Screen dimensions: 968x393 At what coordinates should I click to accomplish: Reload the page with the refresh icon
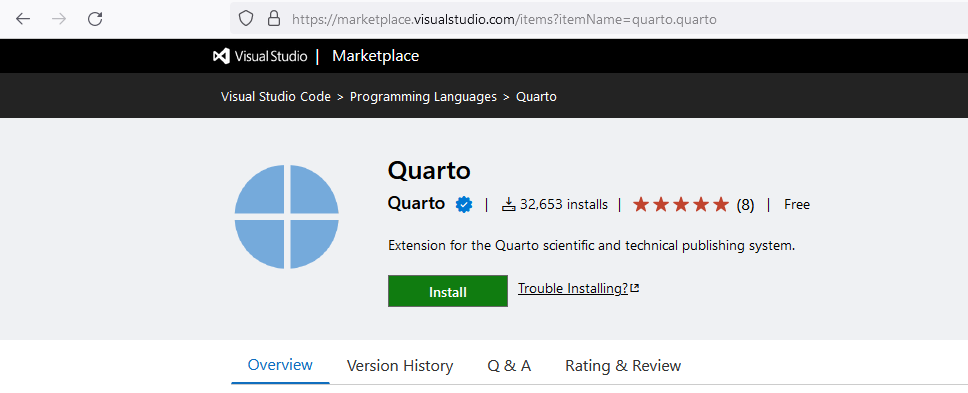[94, 19]
